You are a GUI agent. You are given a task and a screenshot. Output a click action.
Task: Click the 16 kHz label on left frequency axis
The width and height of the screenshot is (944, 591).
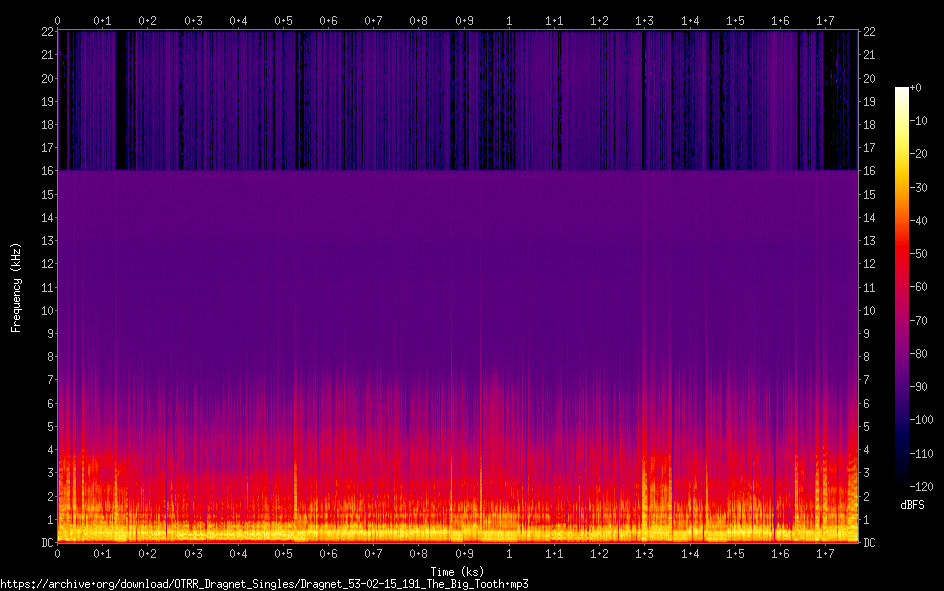pos(46,171)
